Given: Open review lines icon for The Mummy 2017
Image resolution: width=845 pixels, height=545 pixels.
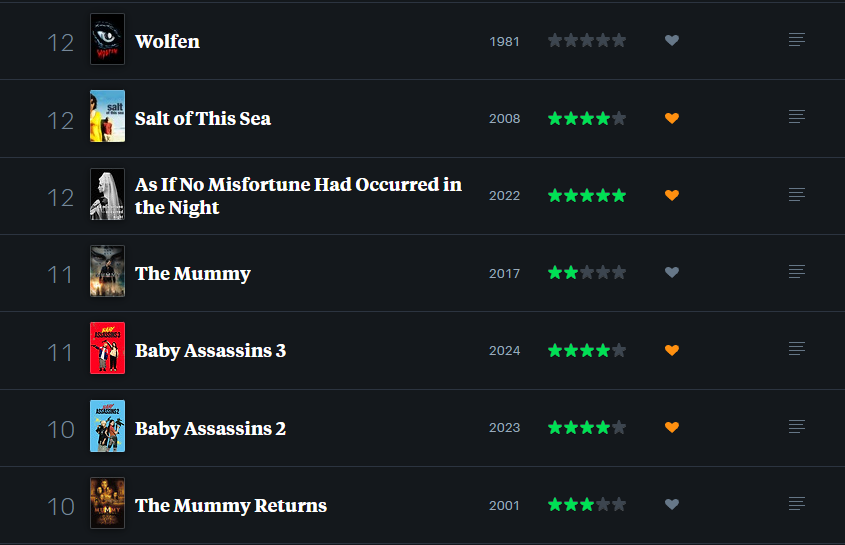Looking at the screenshot, I should [x=796, y=272].
